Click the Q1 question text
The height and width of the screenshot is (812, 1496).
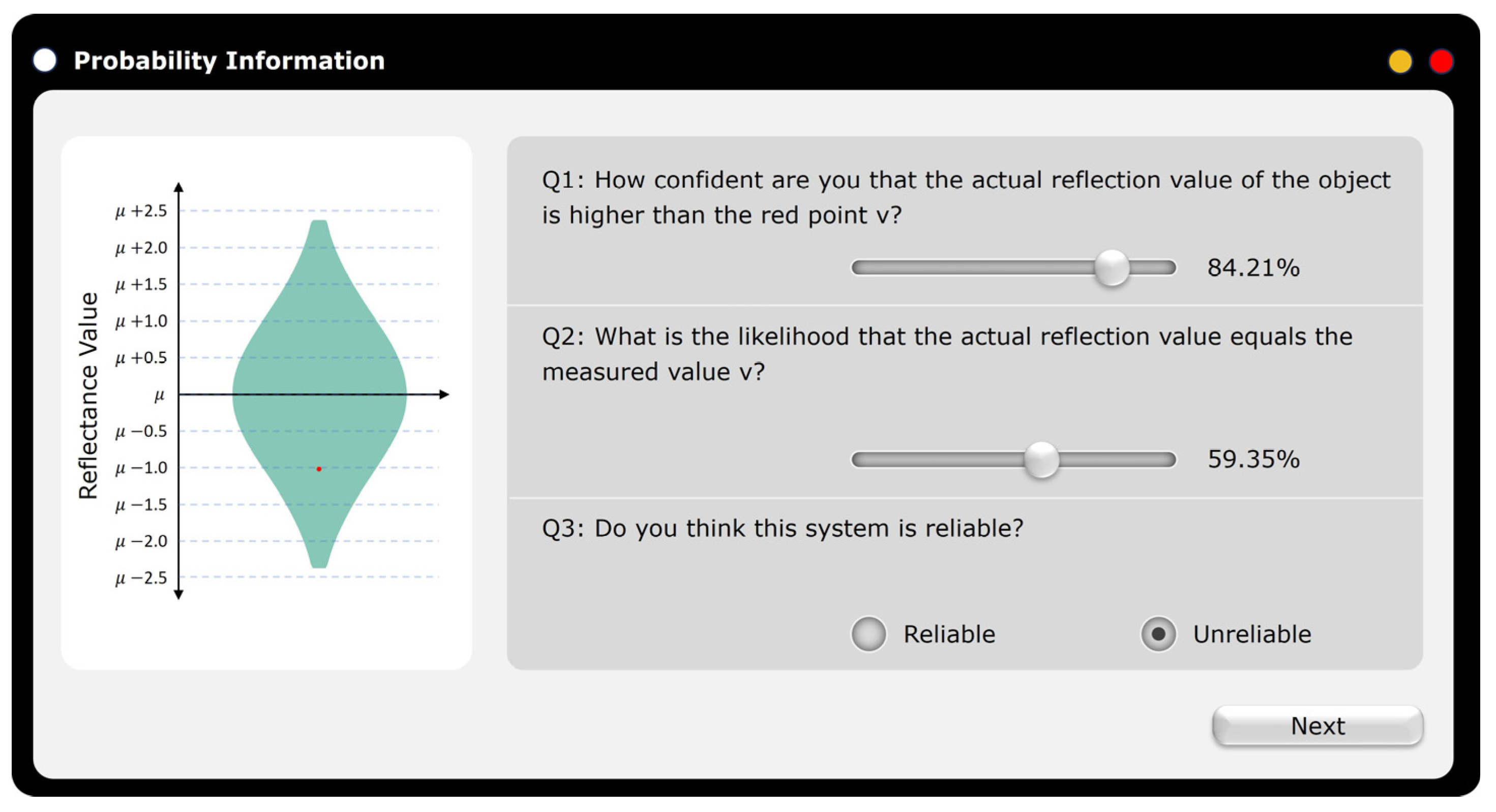pos(965,197)
